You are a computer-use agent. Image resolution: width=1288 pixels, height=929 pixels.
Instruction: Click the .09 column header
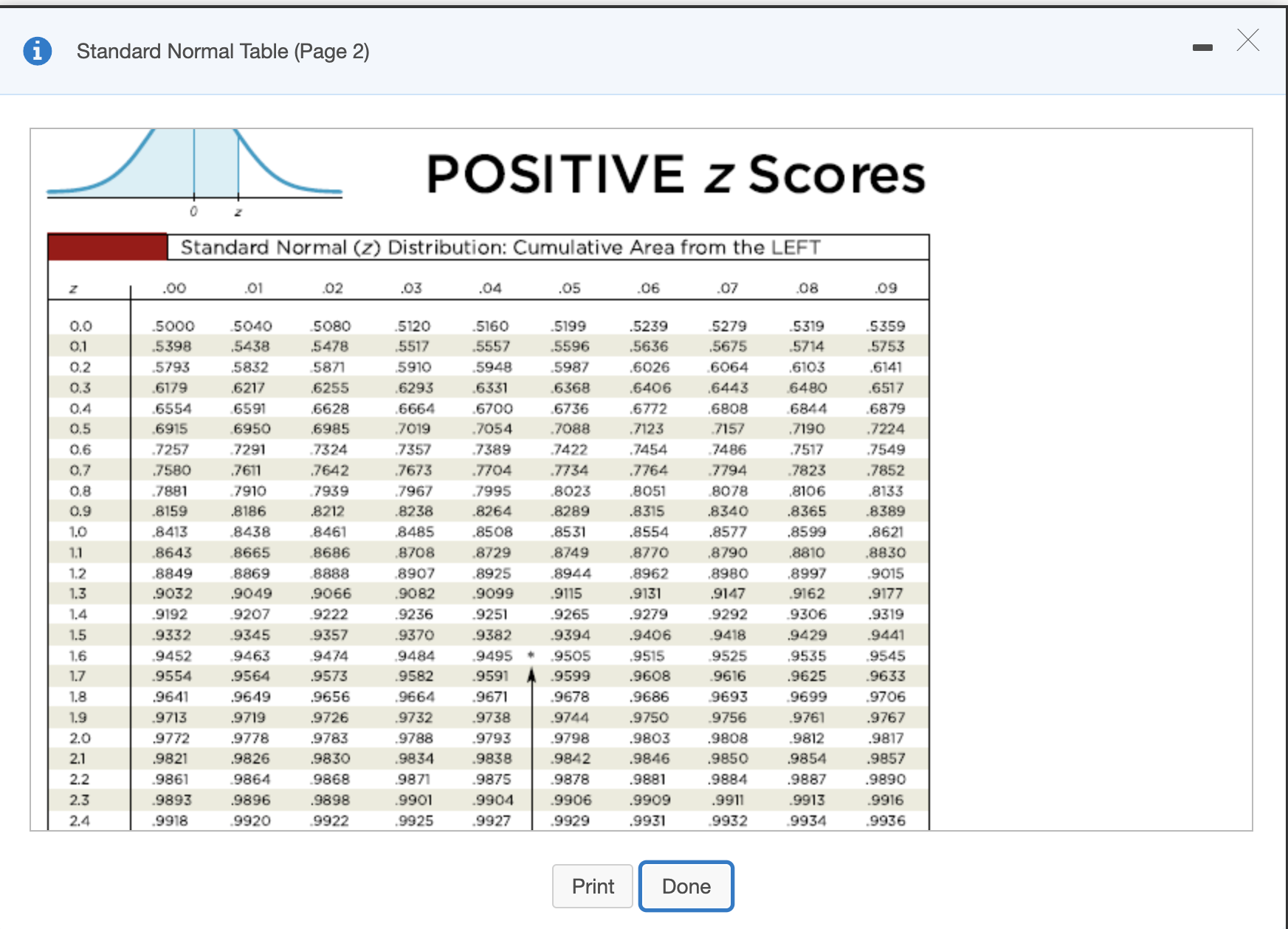pos(886,288)
